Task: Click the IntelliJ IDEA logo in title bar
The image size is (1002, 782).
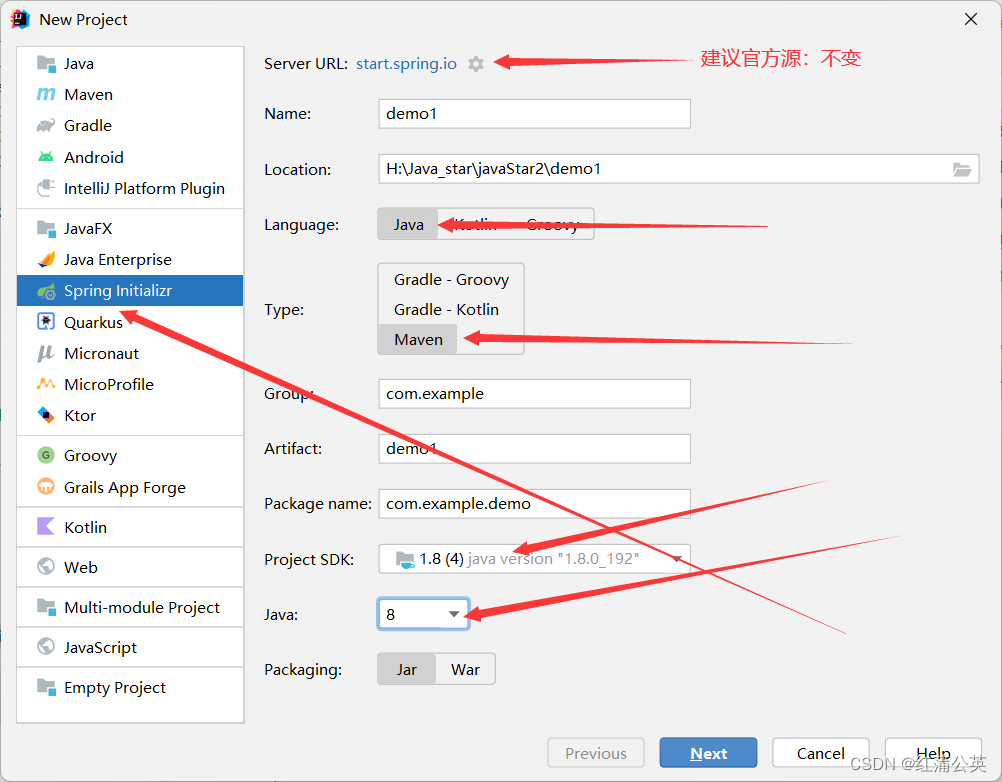Action: coord(20,19)
